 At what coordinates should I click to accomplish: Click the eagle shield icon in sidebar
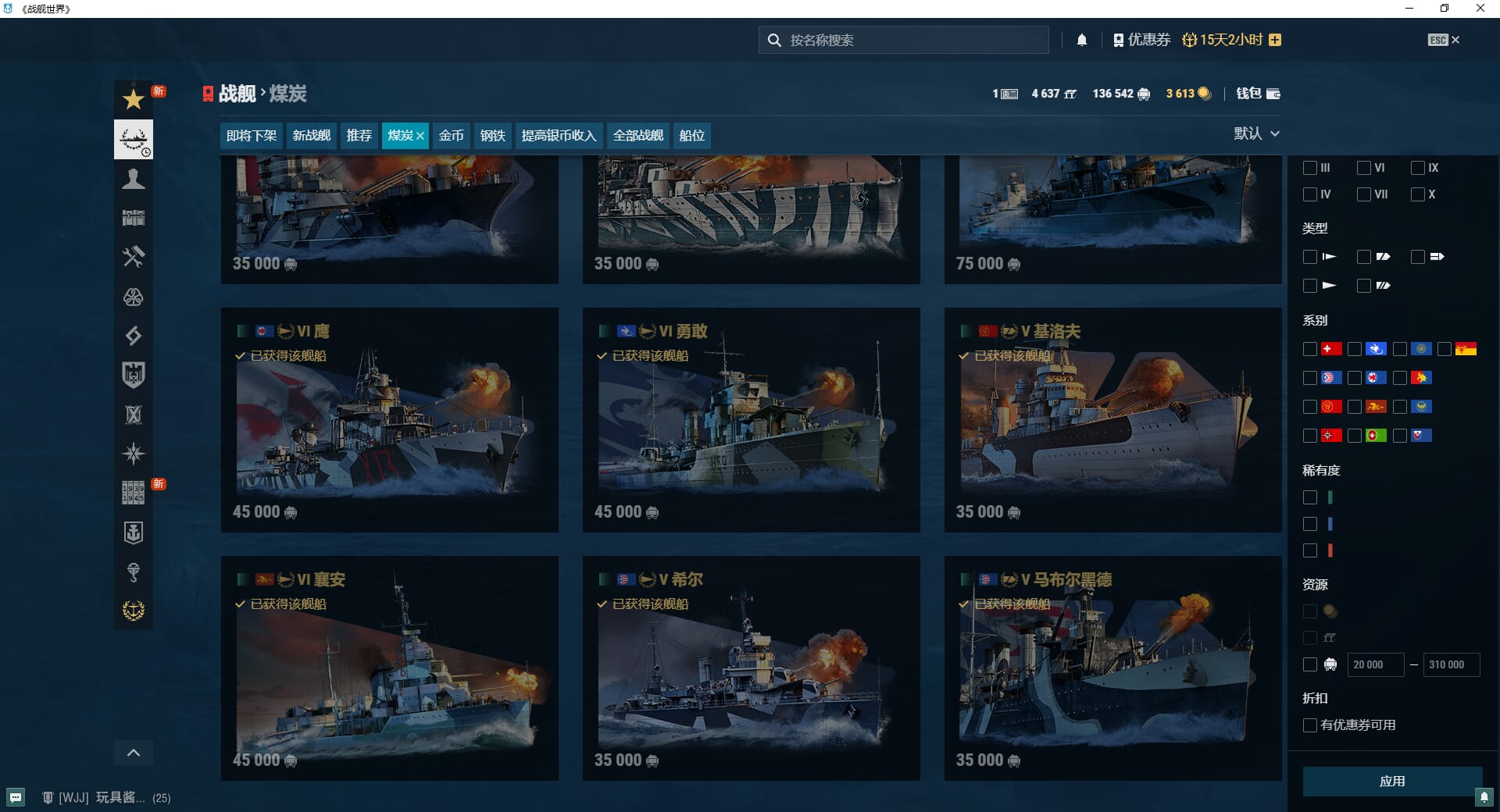tap(134, 375)
